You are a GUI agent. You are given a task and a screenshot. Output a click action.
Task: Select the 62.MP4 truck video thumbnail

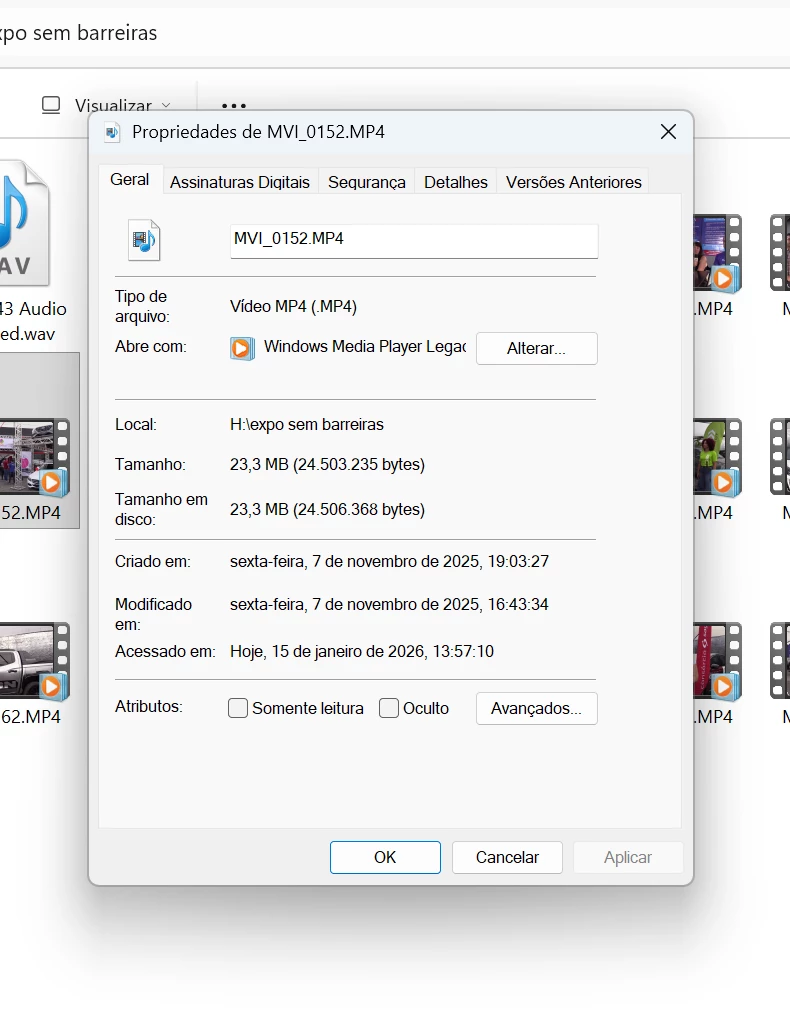tap(34, 662)
